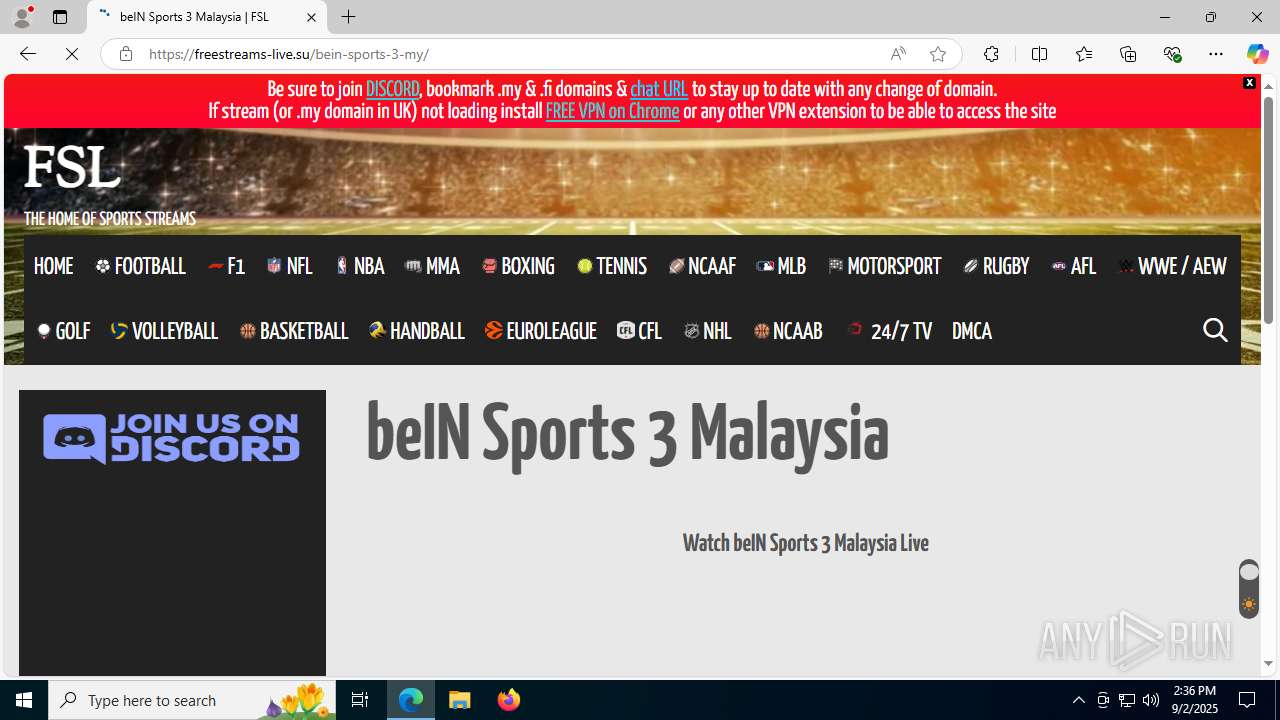Image resolution: width=1280 pixels, height=720 pixels.
Task: Click the taskbar search box
Action: tap(191, 700)
